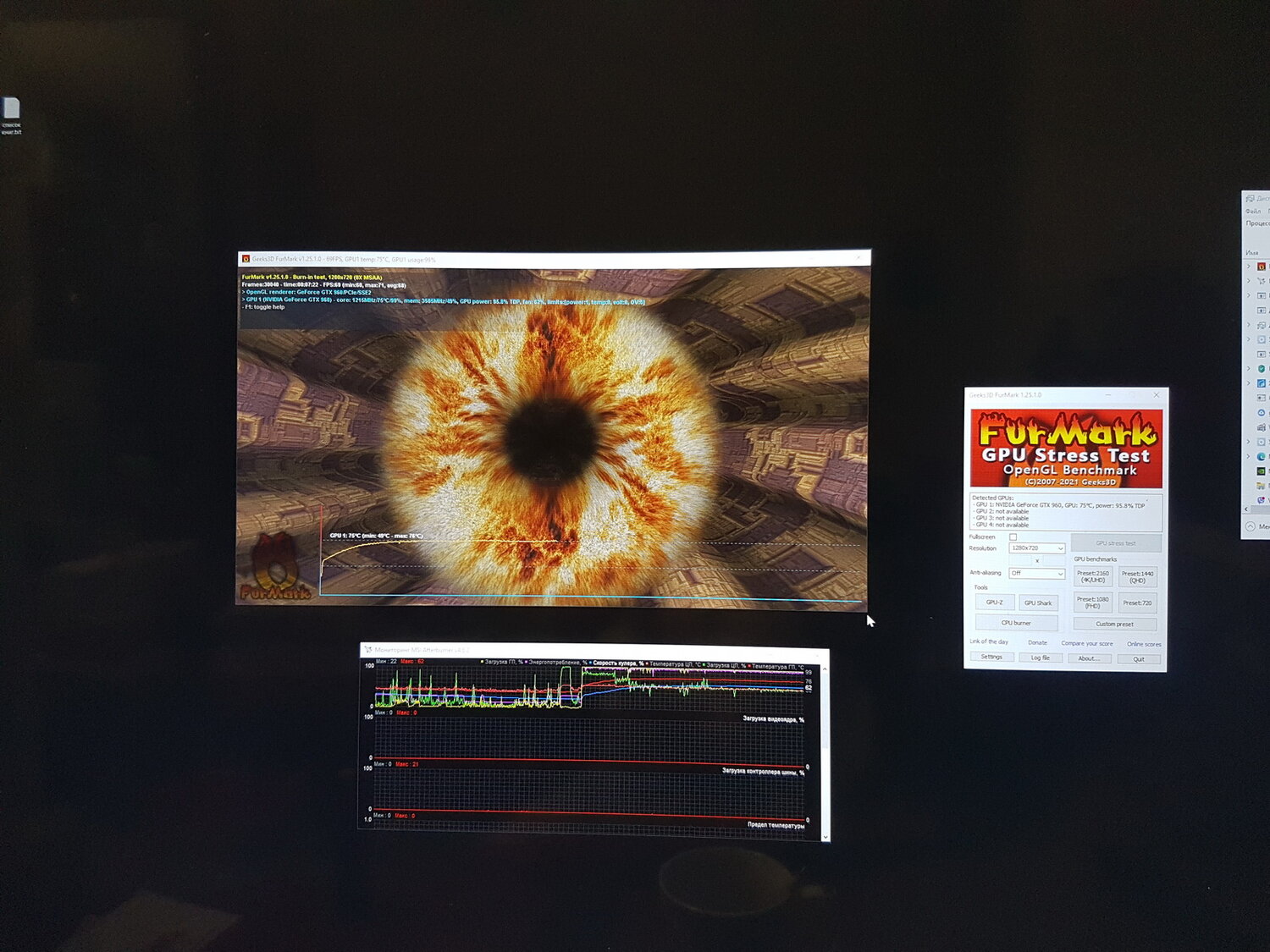Run the Preset:720 benchmark
This screenshot has width=1270, height=952.
coord(1138,603)
